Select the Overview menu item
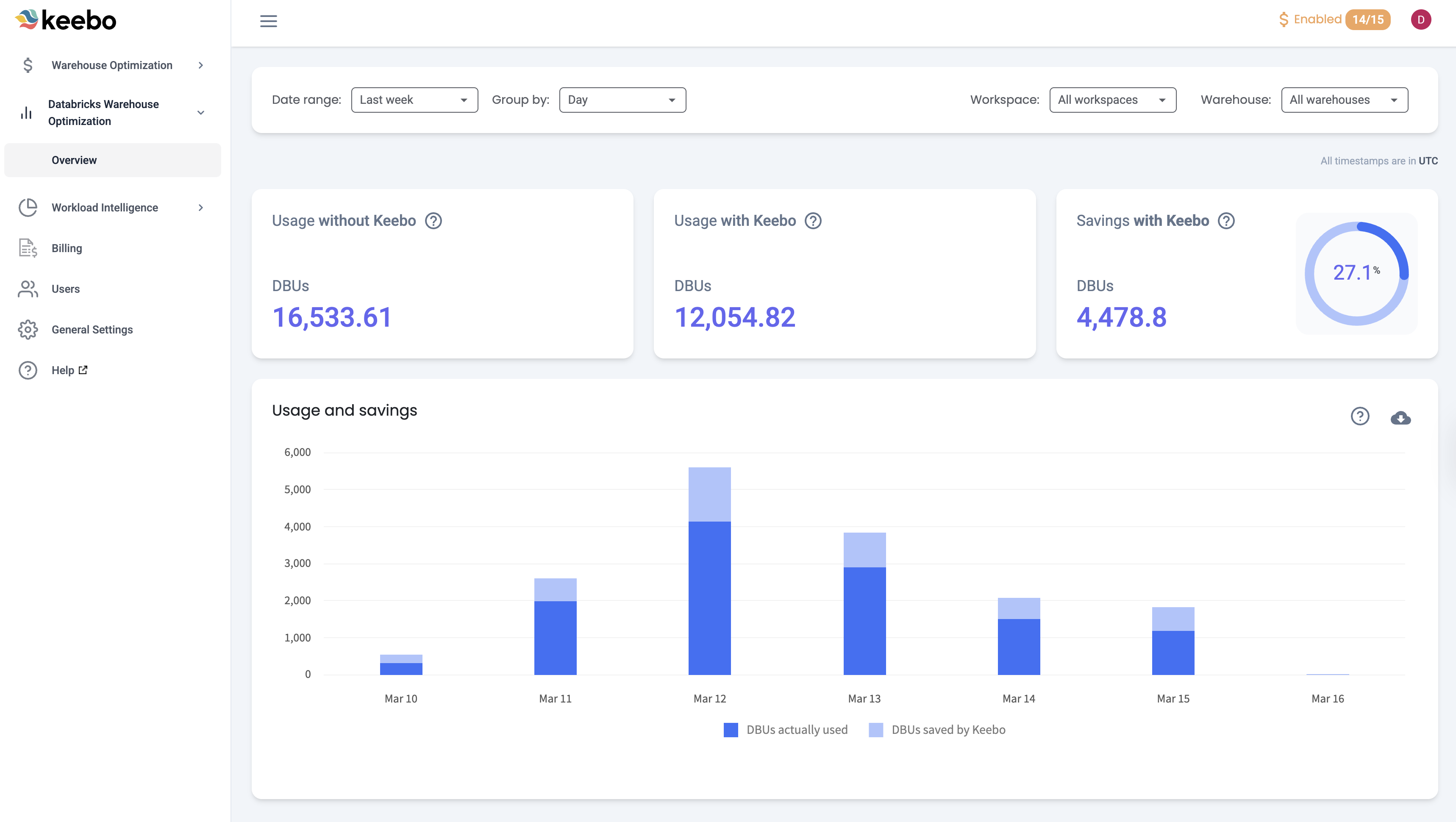The image size is (1456, 822). tap(74, 160)
